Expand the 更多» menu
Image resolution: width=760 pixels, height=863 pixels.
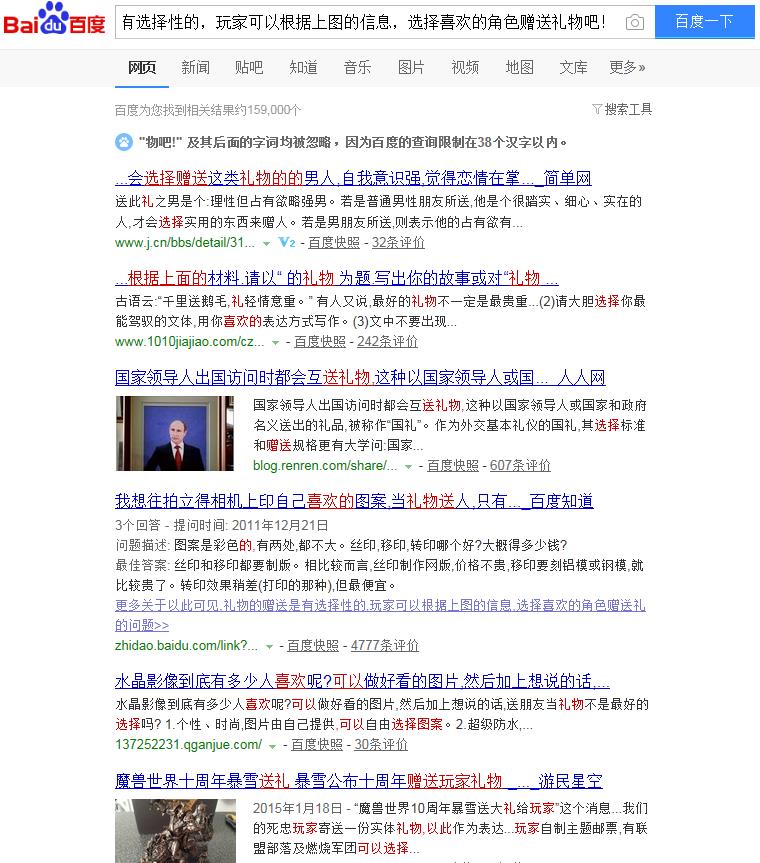(627, 67)
